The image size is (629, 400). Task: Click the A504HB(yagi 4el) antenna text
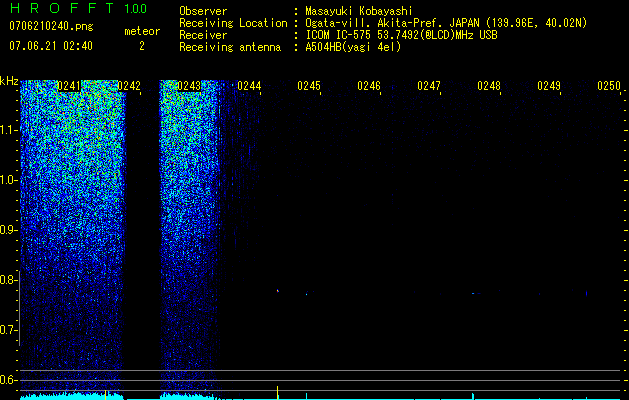(353, 47)
